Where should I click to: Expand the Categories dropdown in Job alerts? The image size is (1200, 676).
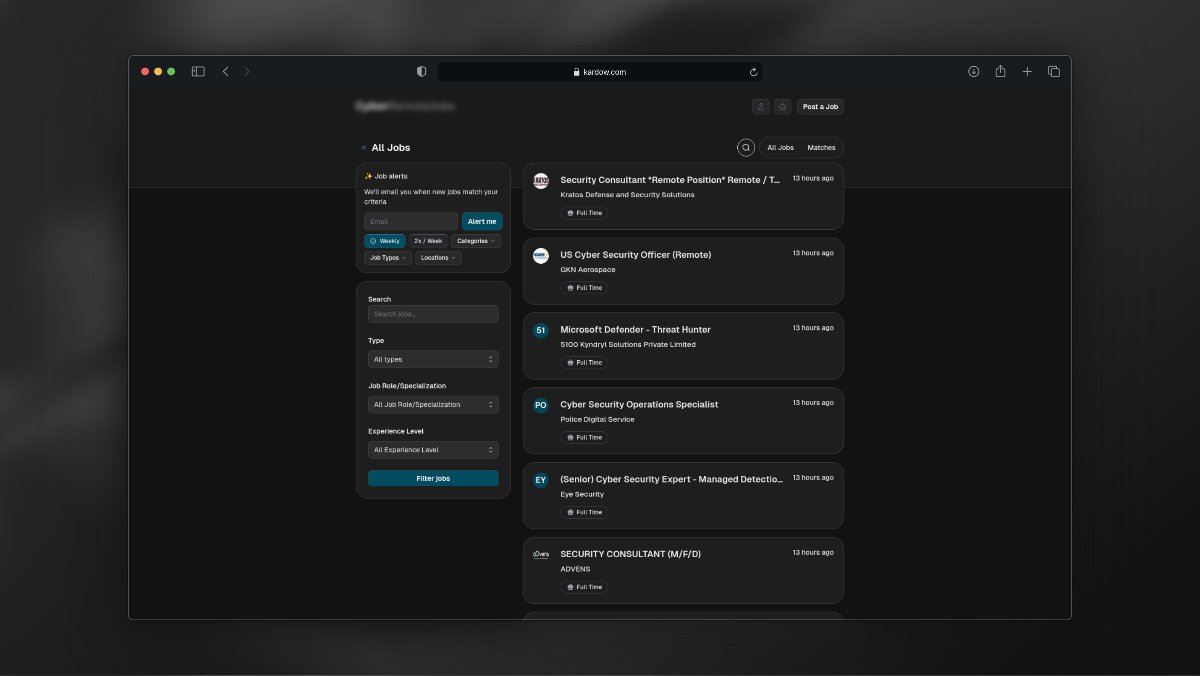tap(476, 241)
